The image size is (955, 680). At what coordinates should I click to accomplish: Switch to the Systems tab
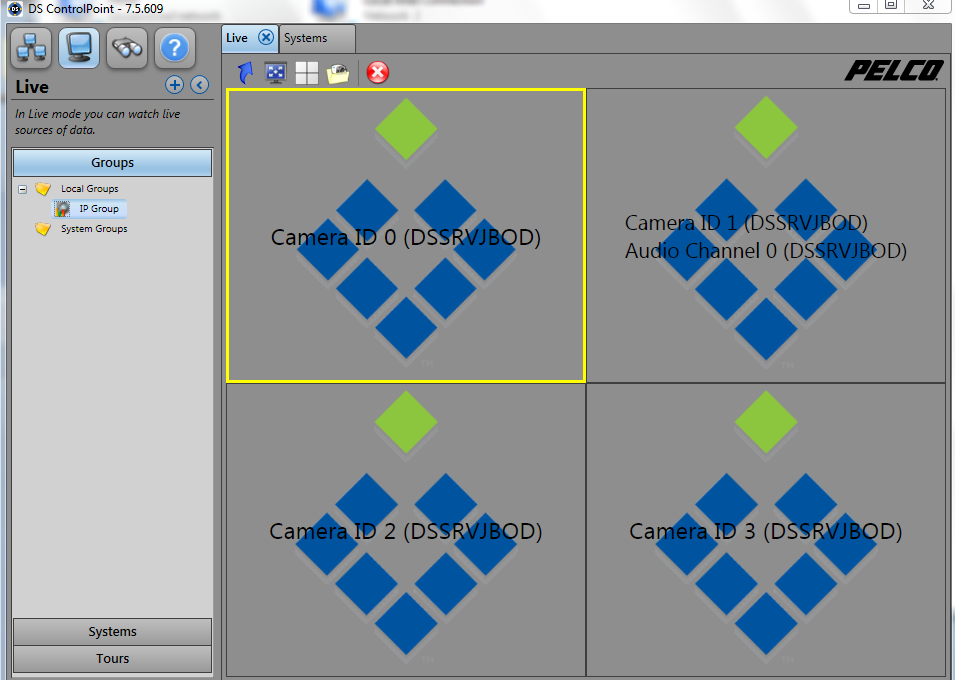tap(317, 38)
